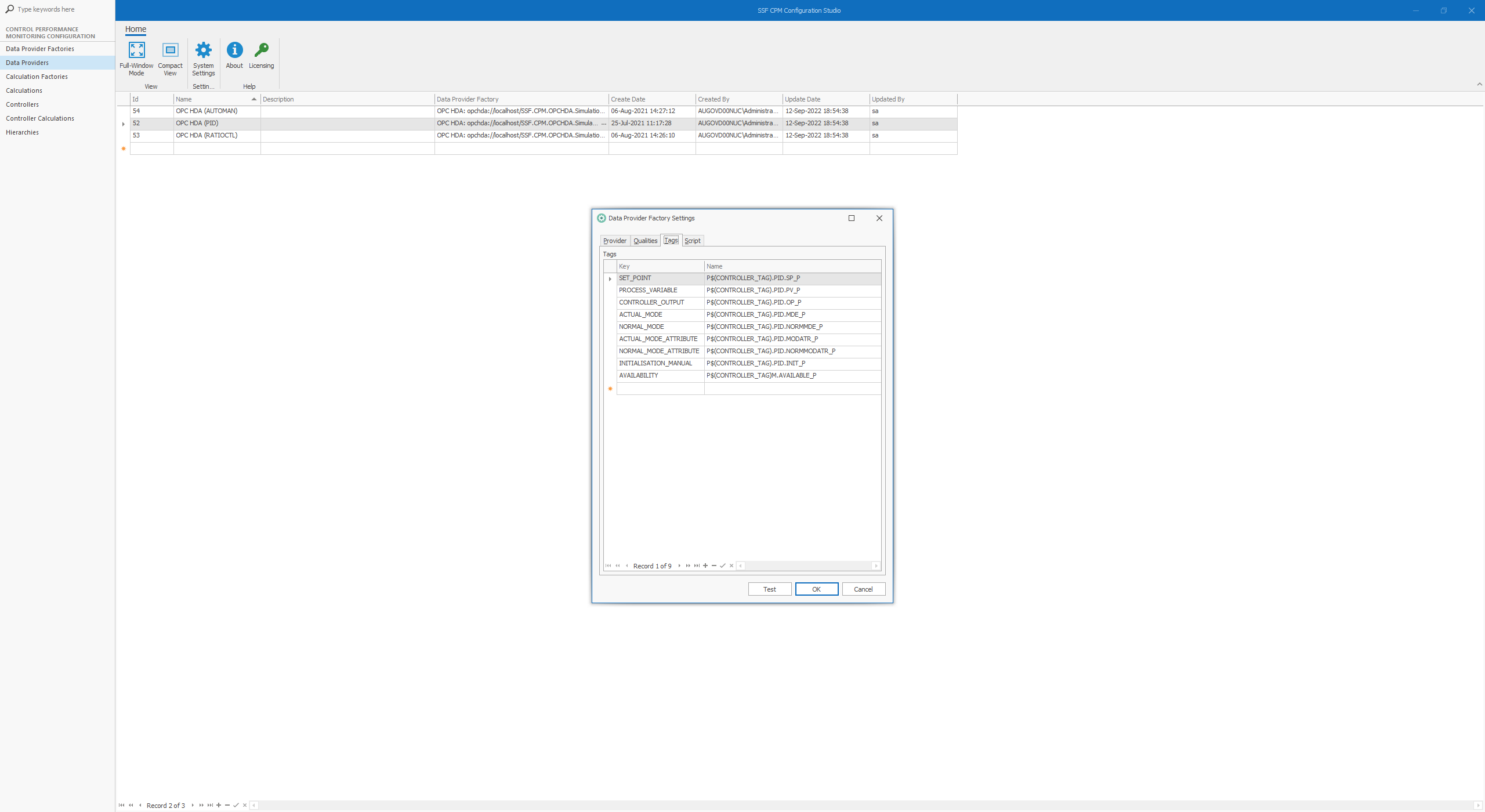The width and height of the screenshot is (1485, 812).
Task: Click the search/magnifier icon in toolbar
Action: (x=9, y=9)
